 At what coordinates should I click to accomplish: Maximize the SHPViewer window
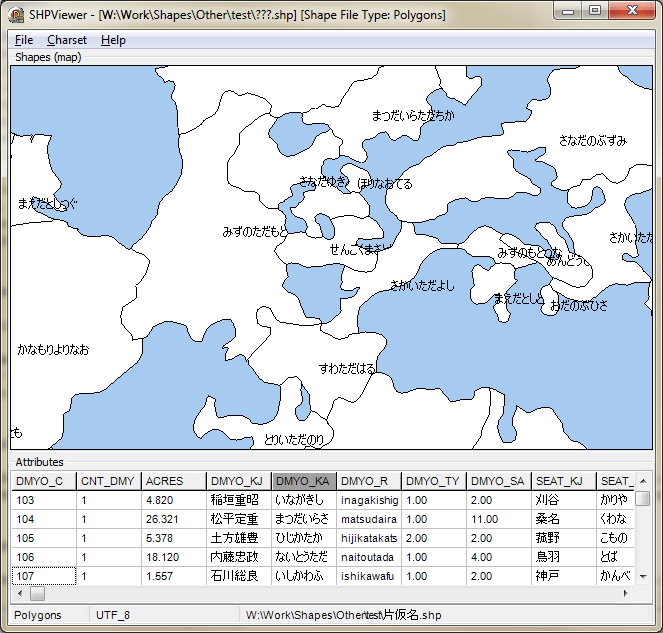point(595,10)
